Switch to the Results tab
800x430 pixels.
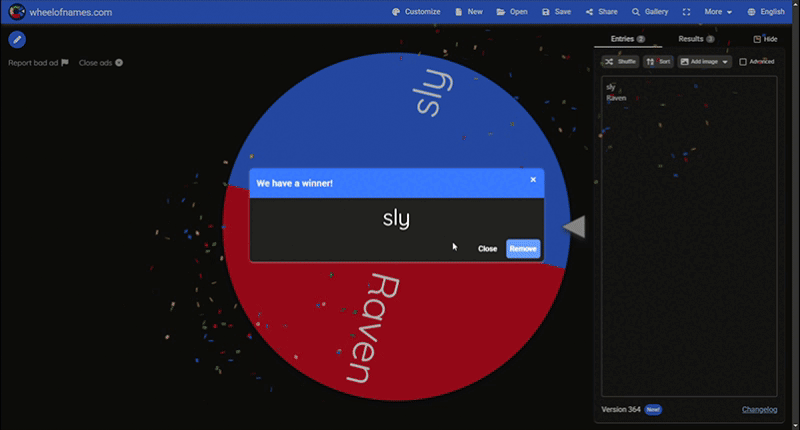695,39
